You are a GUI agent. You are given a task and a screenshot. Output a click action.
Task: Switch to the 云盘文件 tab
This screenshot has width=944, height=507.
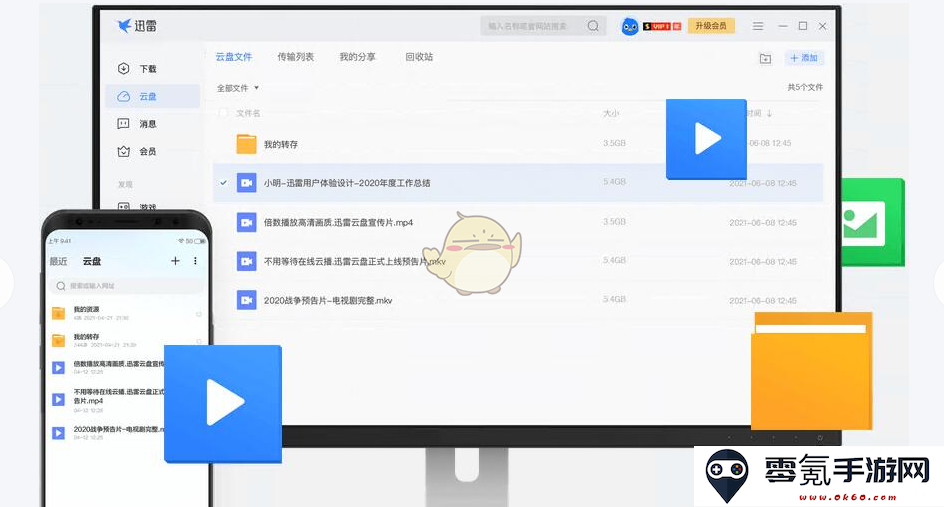pyautogui.click(x=234, y=57)
